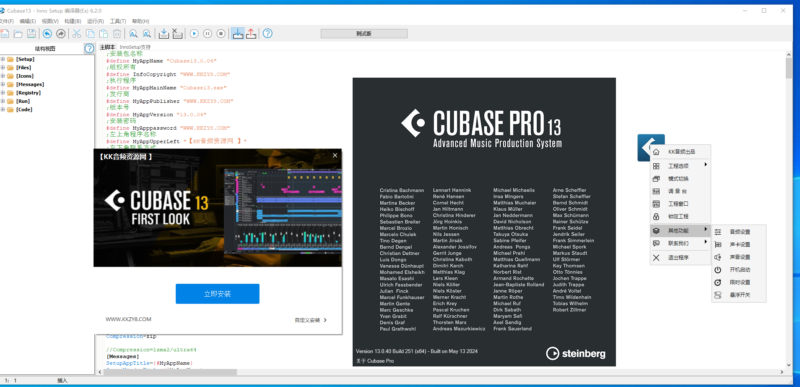Click the Find magnifier toolbar icon

[x=133, y=34]
